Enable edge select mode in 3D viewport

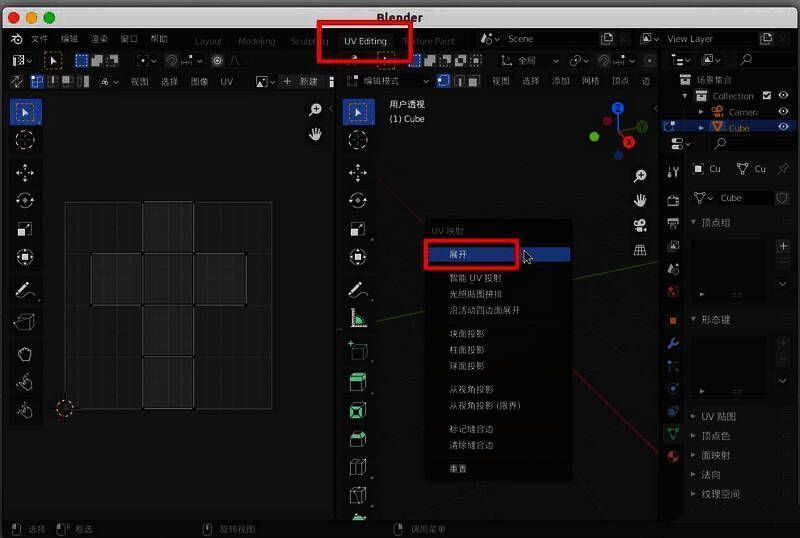coord(459,81)
